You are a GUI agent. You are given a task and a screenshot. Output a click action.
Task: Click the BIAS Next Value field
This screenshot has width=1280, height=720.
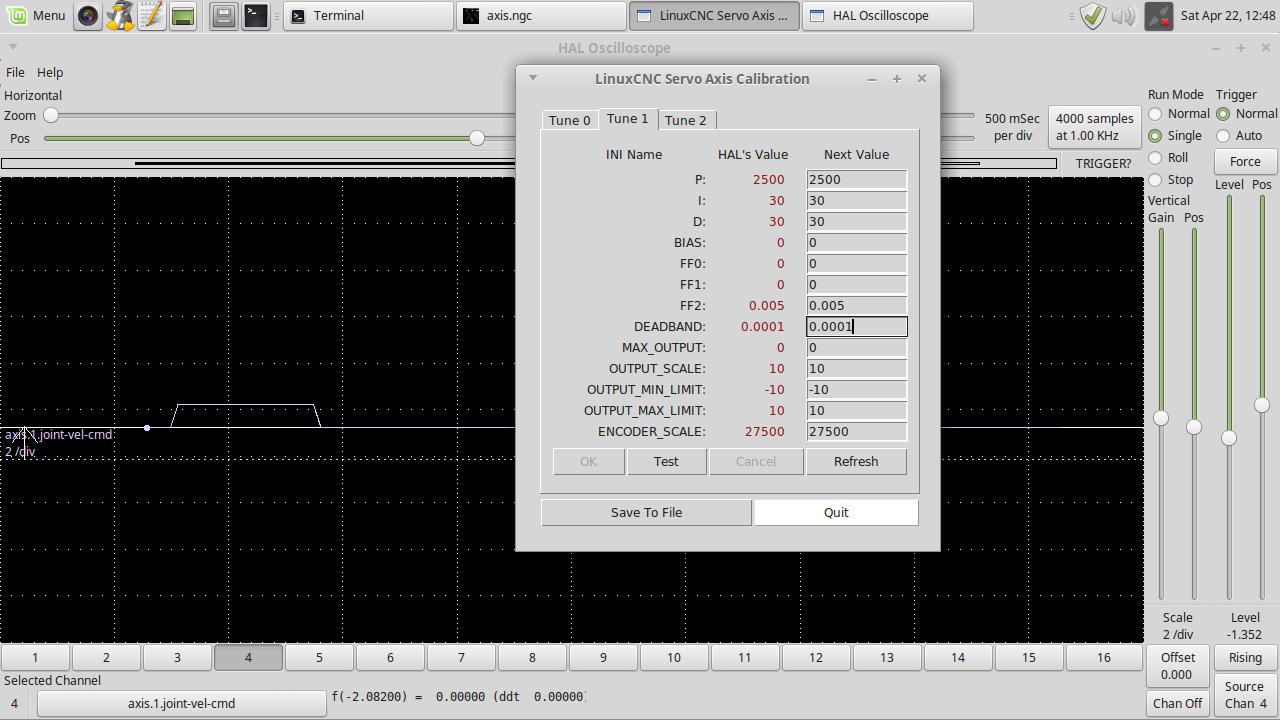[x=857, y=243]
